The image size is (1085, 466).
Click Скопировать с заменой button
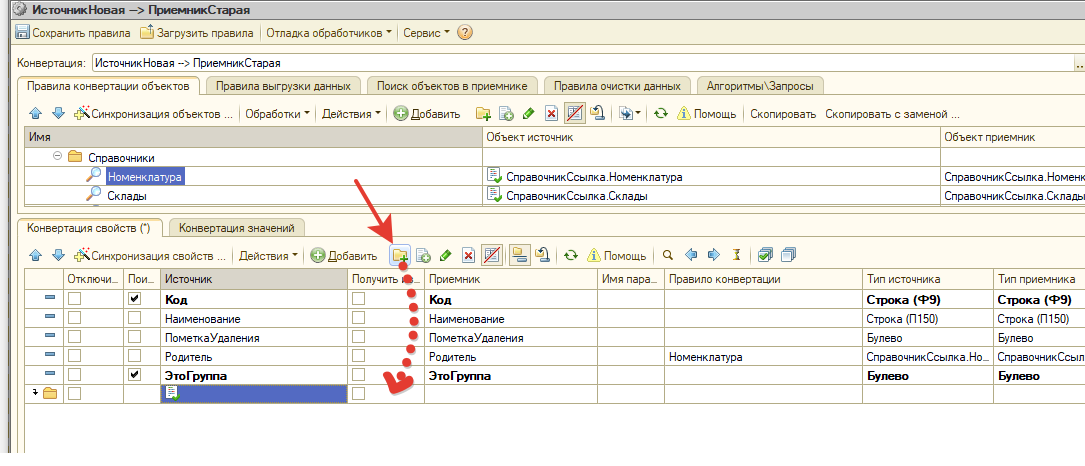[892, 114]
